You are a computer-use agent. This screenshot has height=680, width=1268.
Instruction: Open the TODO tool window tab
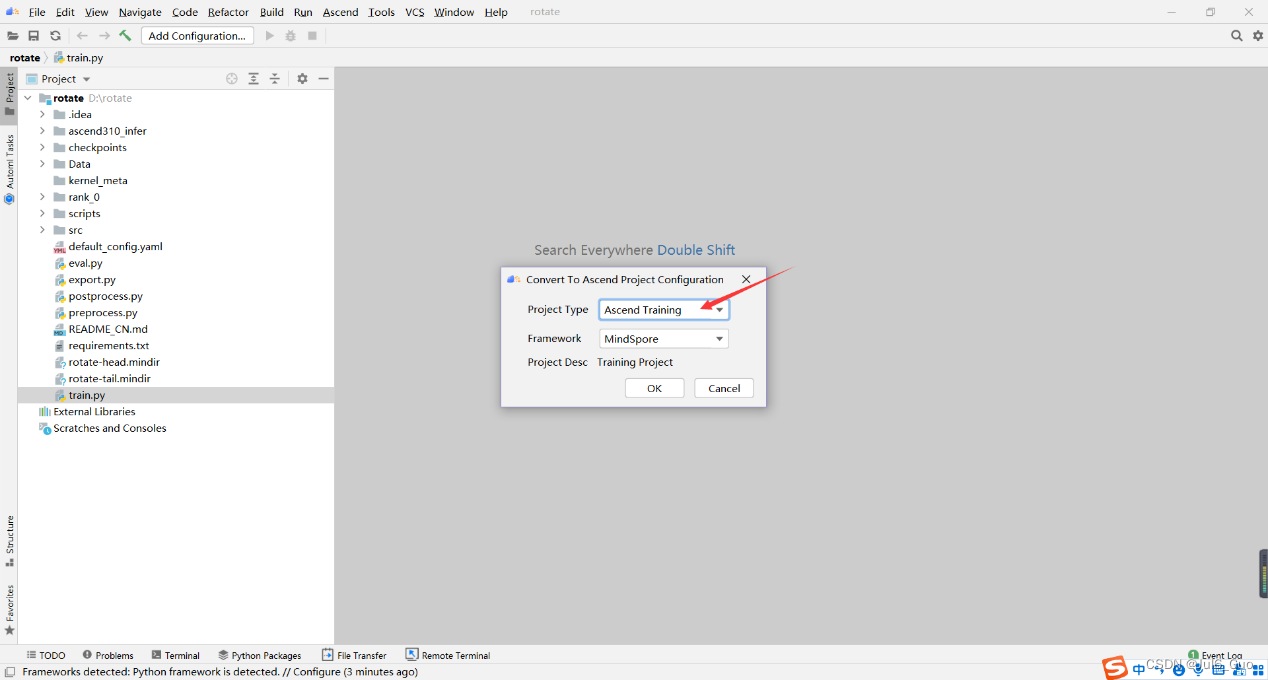(46, 656)
